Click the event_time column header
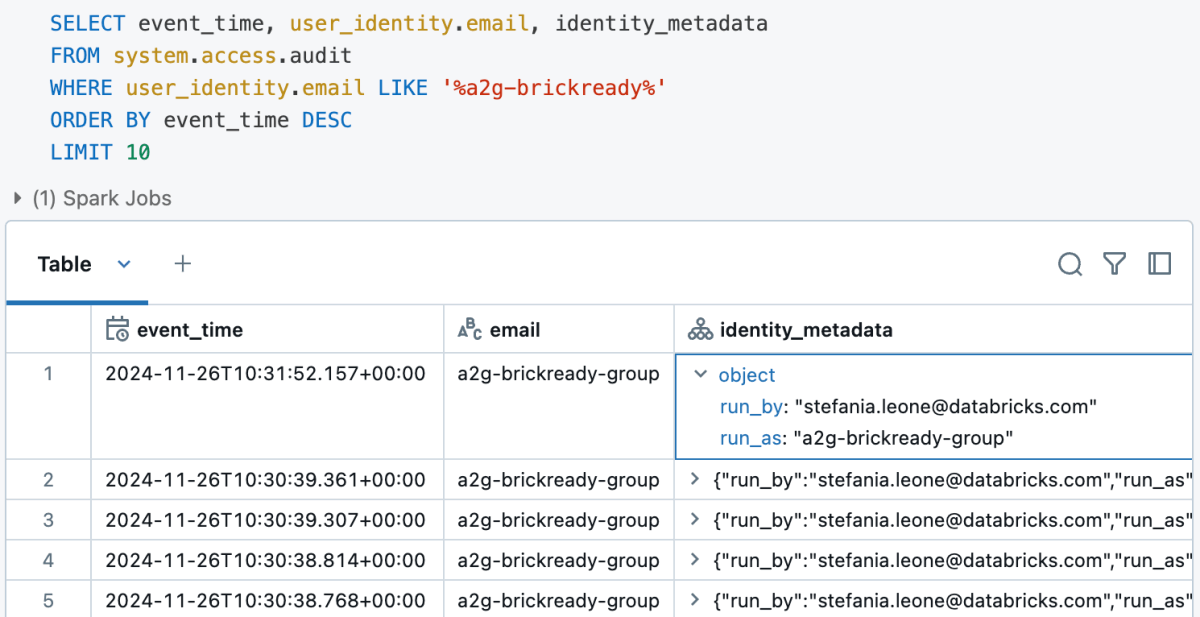 tap(190, 329)
